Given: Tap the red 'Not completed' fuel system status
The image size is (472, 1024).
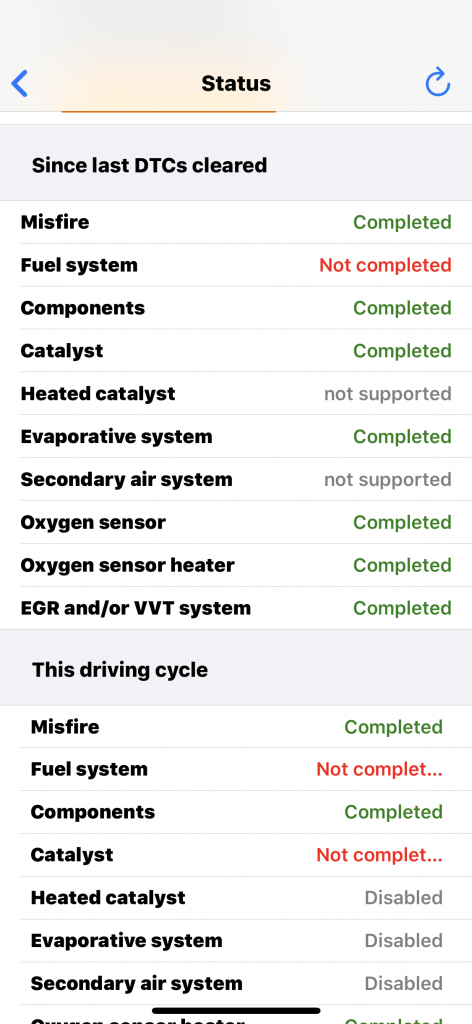Looking at the screenshot, I should click(x=385, y=265).
